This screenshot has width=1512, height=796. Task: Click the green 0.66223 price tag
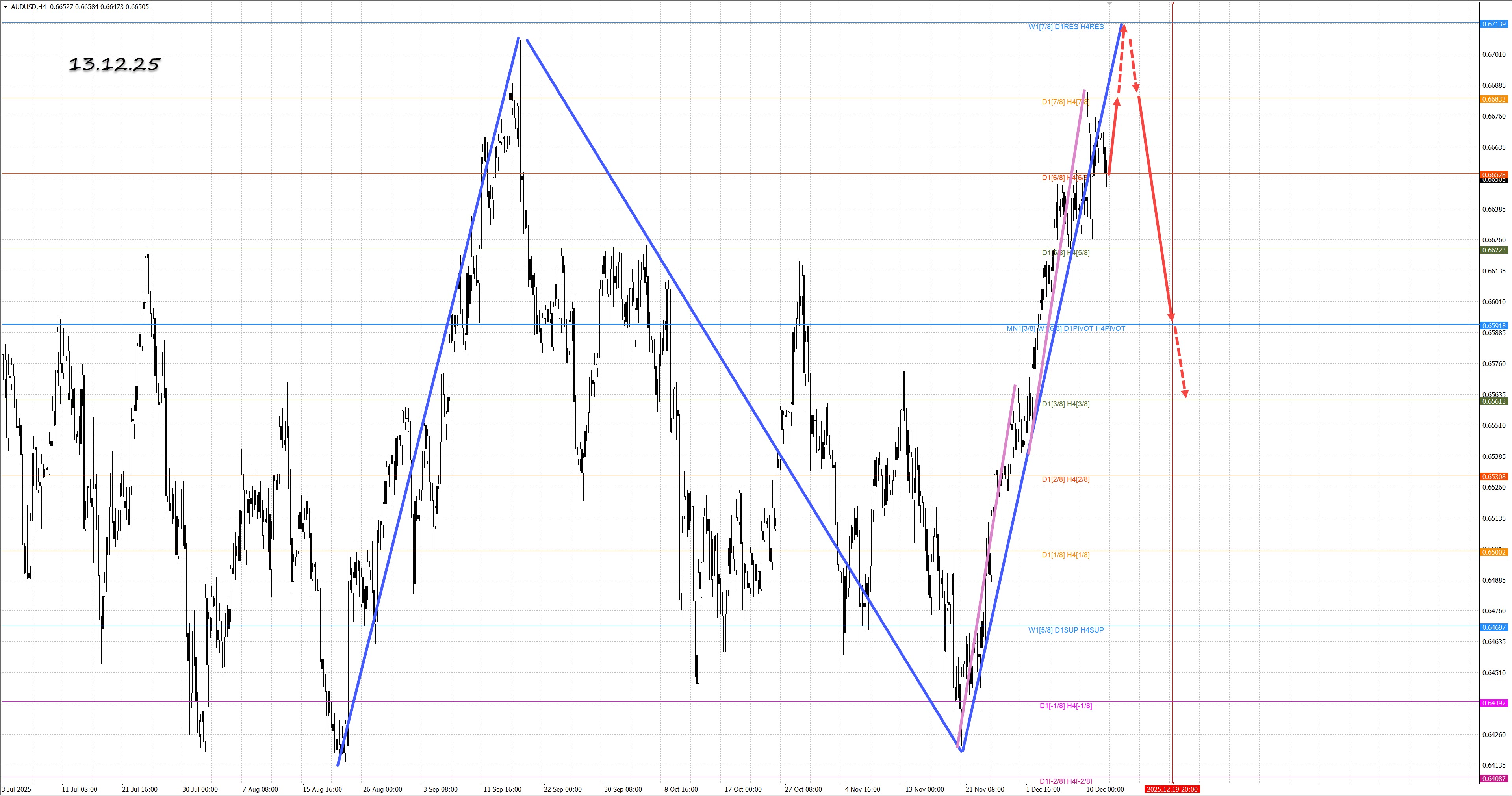point(1493,250)
